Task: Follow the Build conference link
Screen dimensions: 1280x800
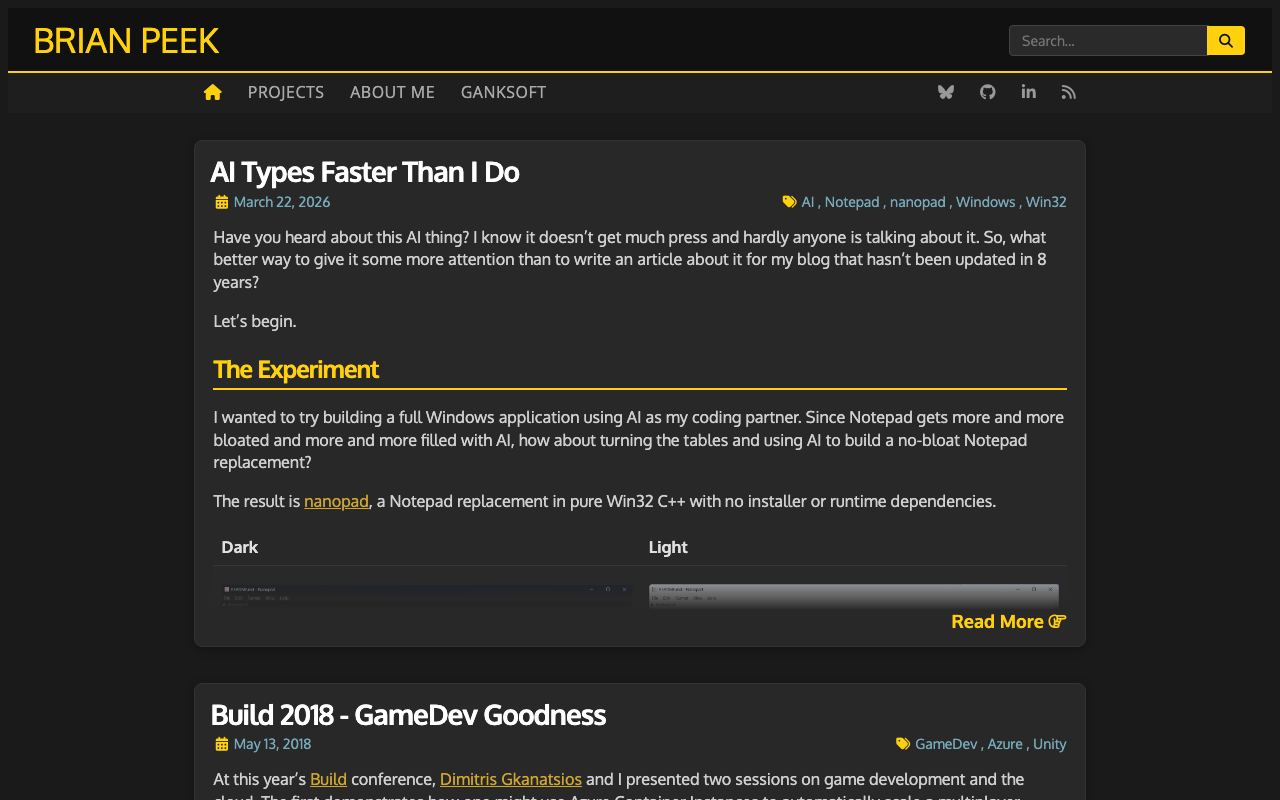Action: coord(328,779)
